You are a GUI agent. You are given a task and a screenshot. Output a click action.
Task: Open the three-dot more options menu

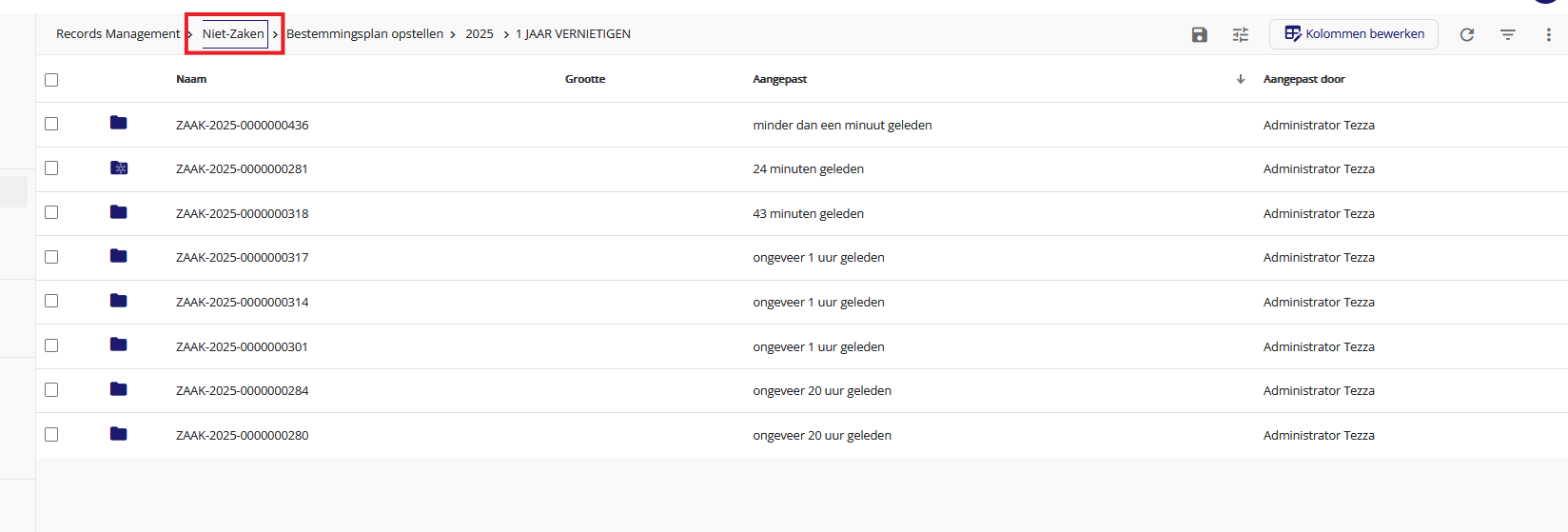click(1548, 34)
